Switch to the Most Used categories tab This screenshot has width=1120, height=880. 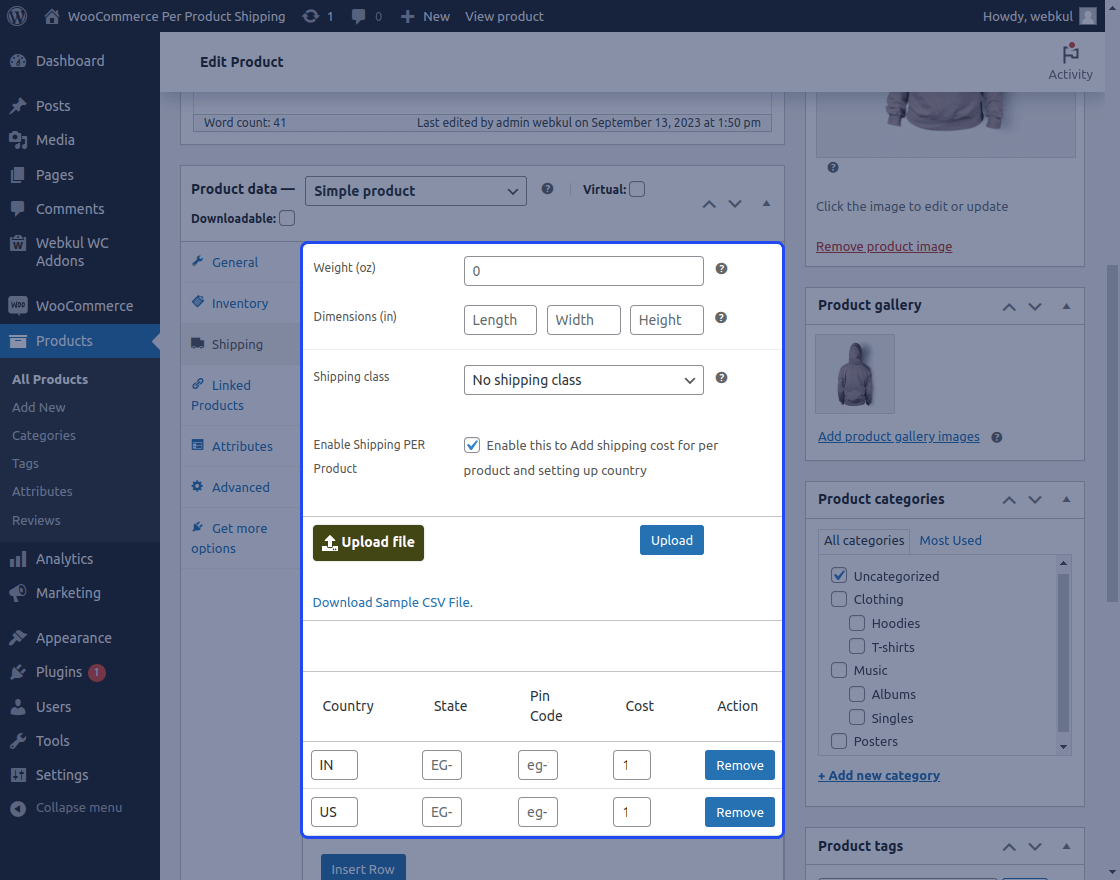tap(949, 540)
